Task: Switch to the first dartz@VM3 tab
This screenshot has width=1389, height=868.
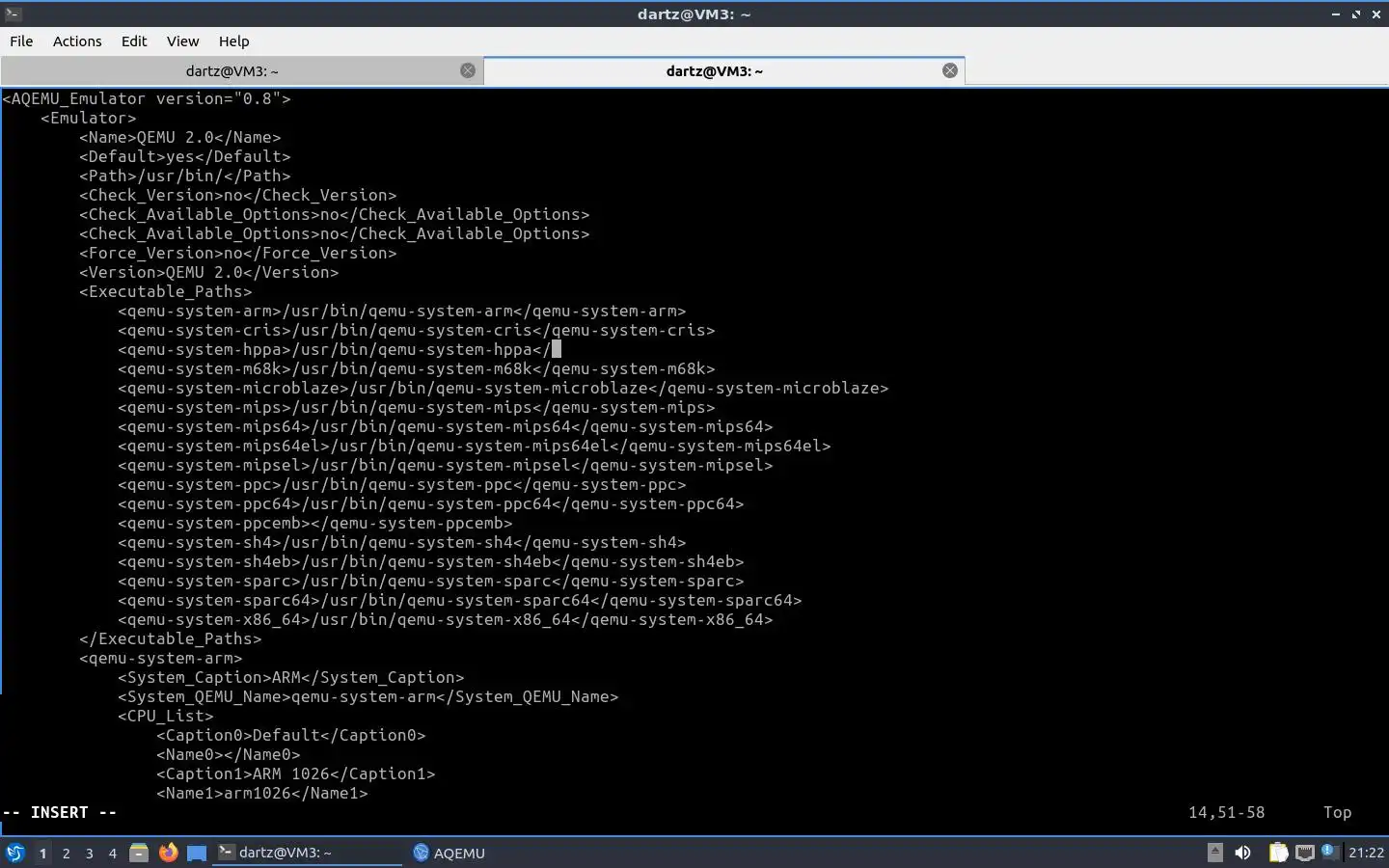Action: [231, 71]
